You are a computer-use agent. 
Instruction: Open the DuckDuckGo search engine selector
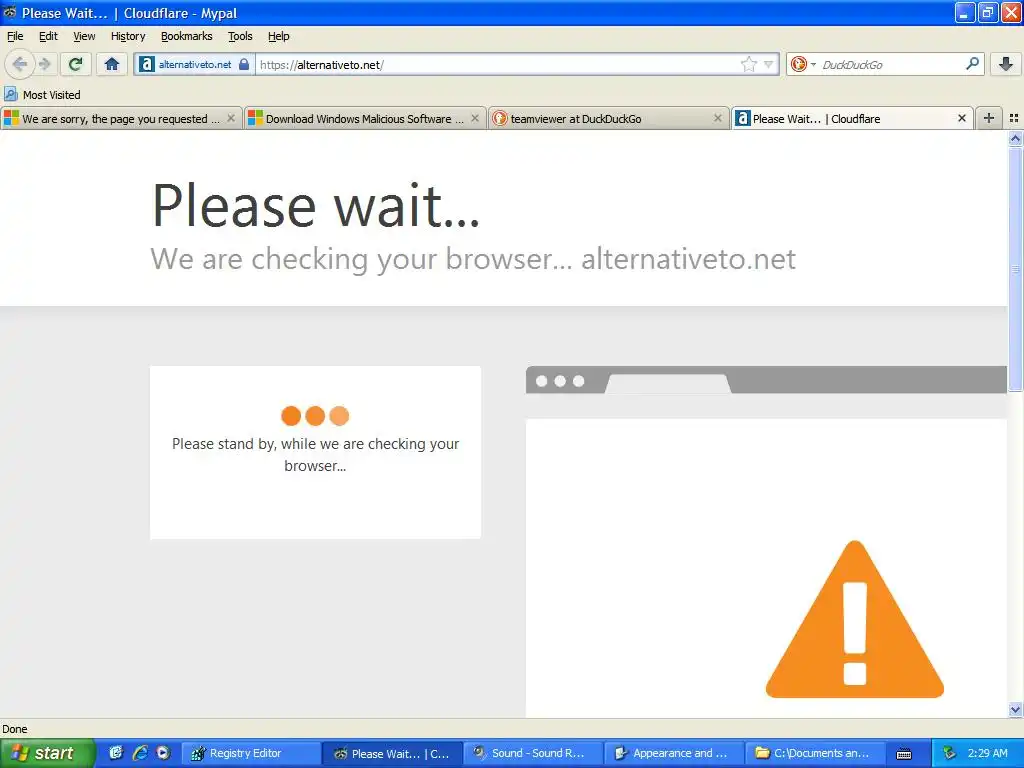coord(803,64)
